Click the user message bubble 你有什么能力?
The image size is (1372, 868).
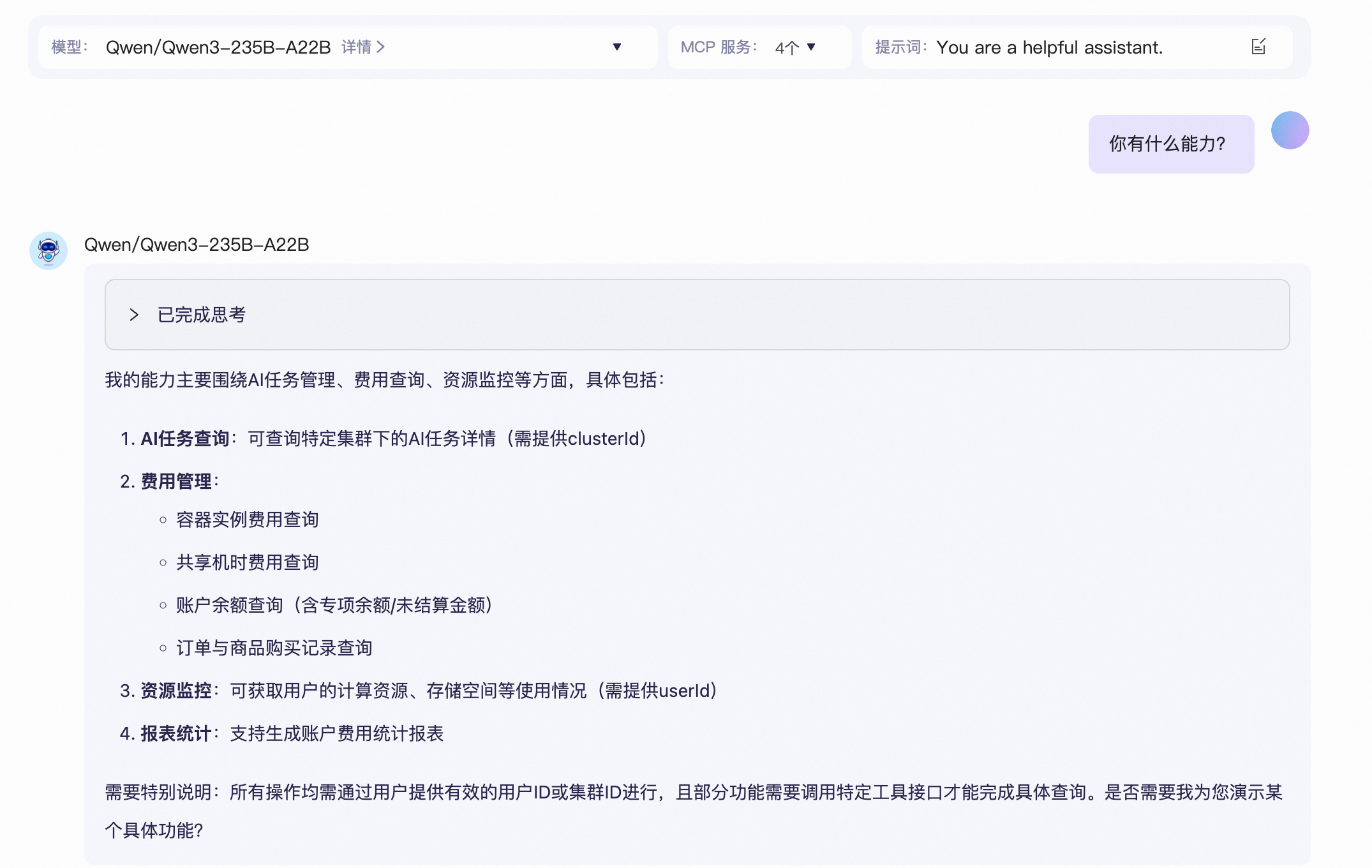(1170, 144)
